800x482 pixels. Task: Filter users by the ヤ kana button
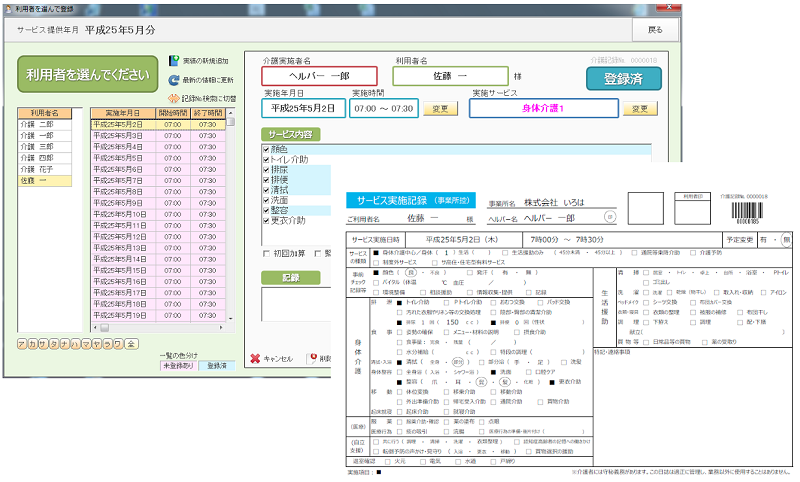(x=96, y=344)
